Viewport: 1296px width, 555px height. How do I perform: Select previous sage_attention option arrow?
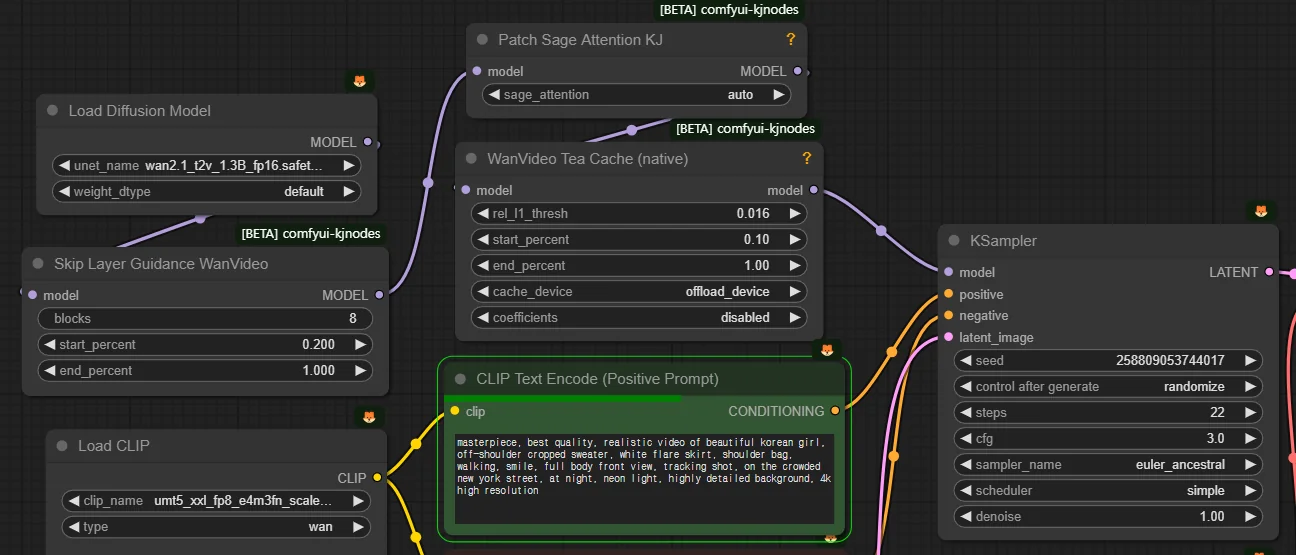[494, 95]
